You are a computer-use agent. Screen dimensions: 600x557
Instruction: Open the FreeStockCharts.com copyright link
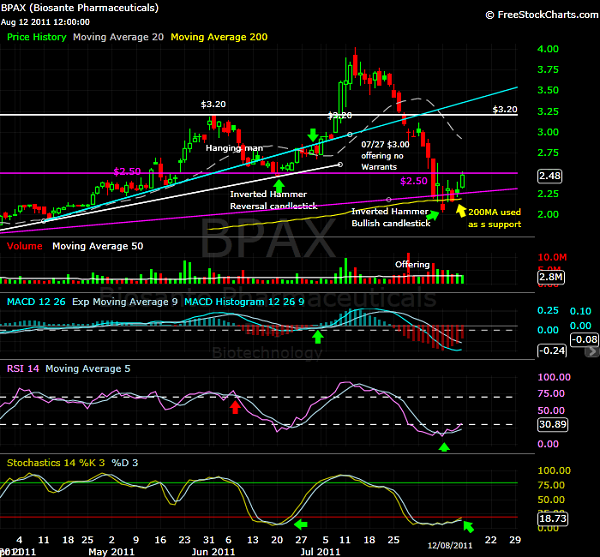coord(542,15)
